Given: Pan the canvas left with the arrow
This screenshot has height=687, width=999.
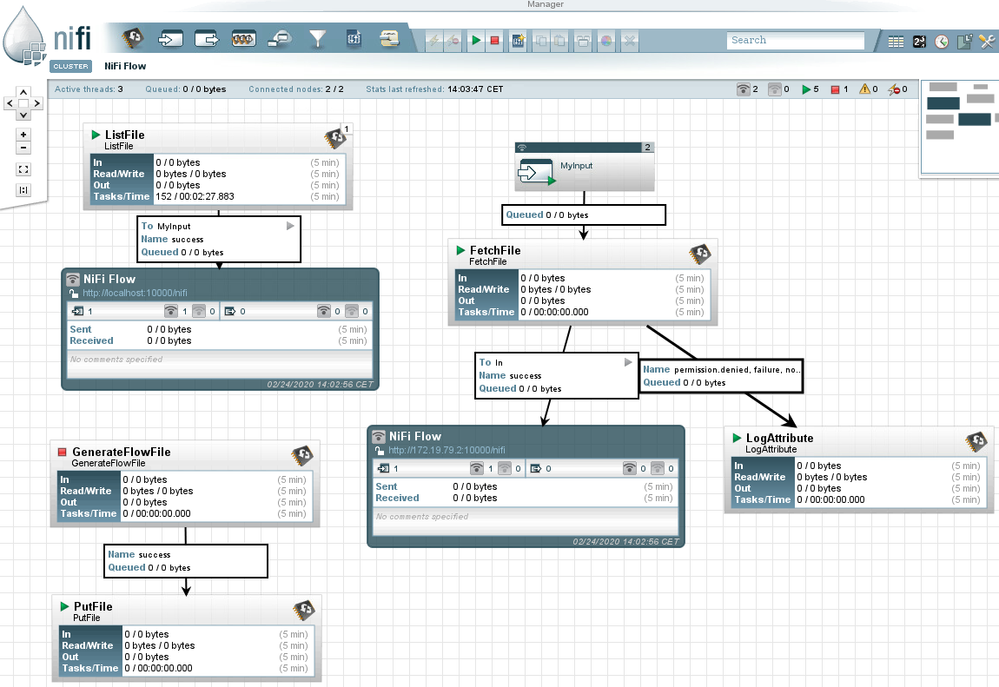Looking at the screenshot, I should tap(10, 103).
